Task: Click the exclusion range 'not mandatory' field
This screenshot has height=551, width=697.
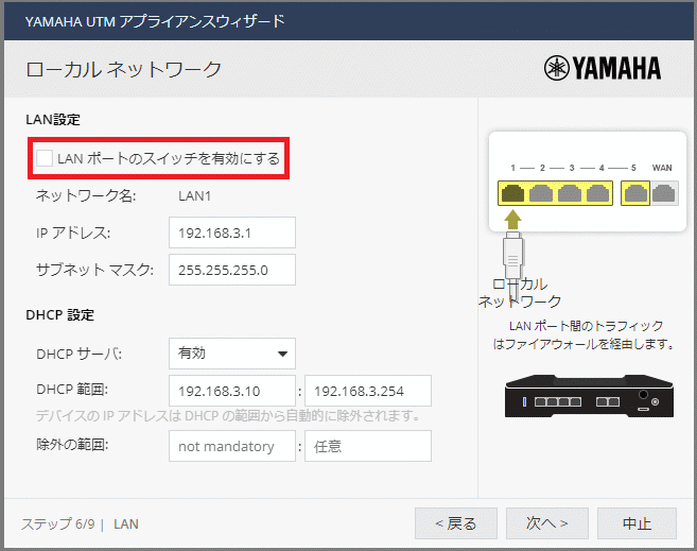Action: (x=232, y=446)
